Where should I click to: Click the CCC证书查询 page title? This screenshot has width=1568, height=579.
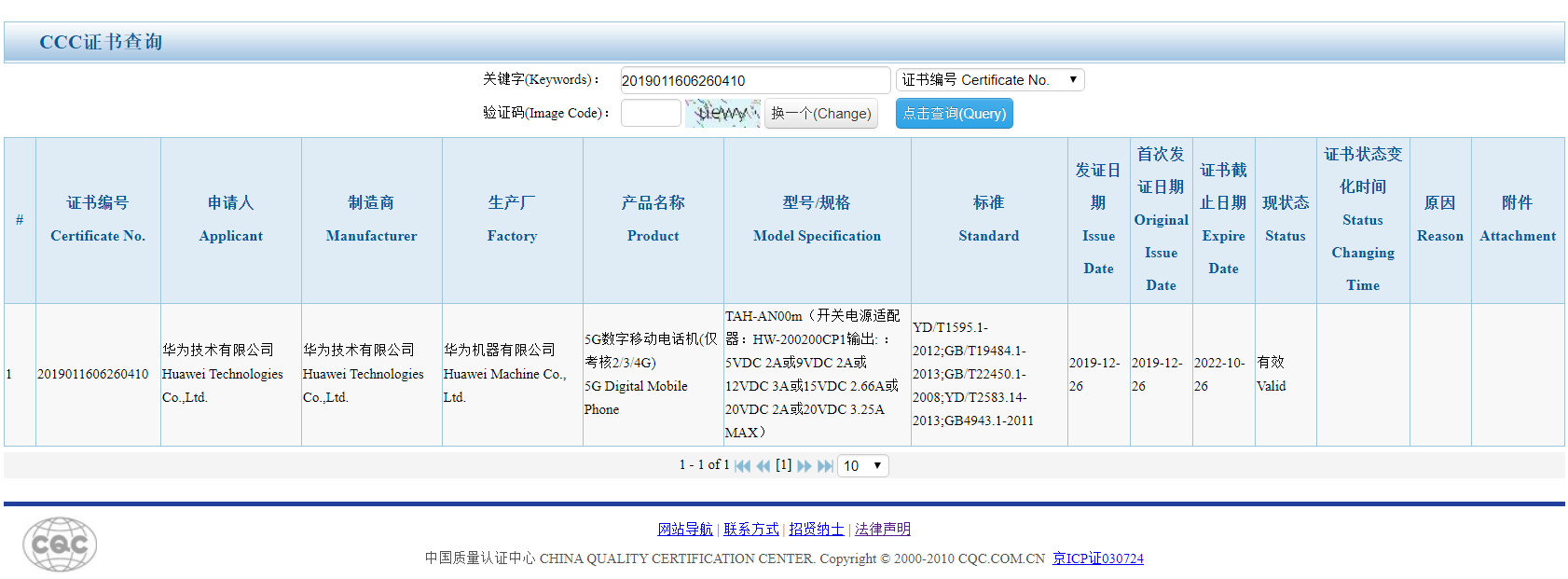(101, 42)
